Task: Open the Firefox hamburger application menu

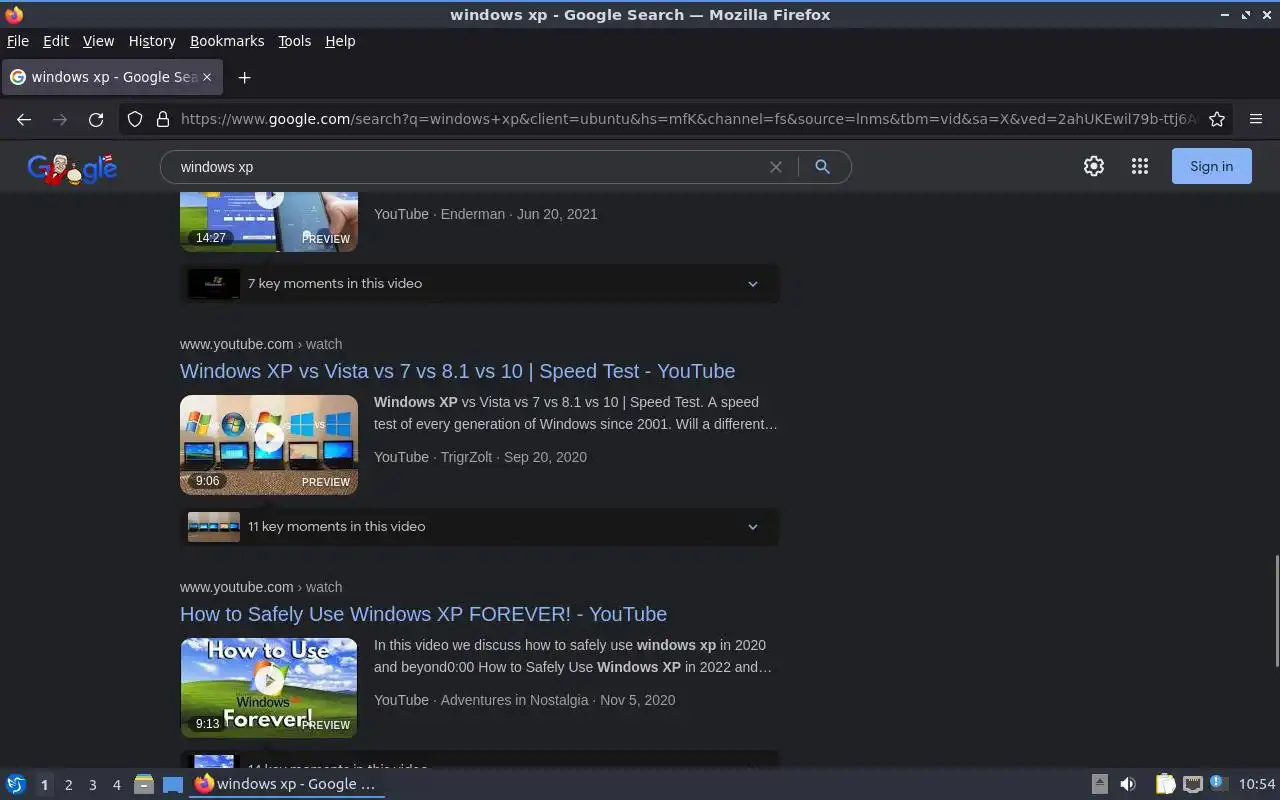Action: coord(1256,119)
